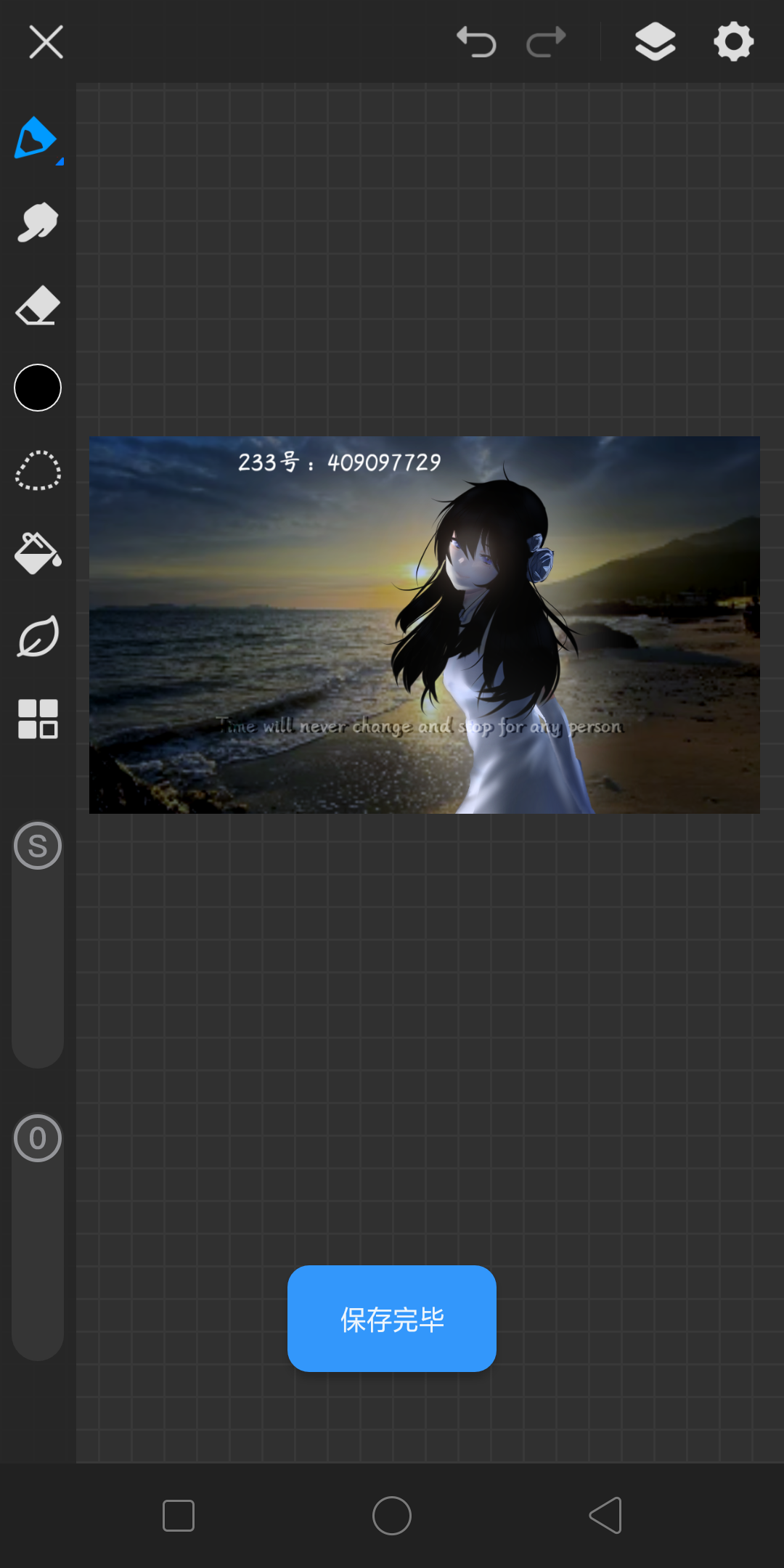This screenshot has height=1568, width=784.
Task: Undo the last action
Action: (476, 41)
